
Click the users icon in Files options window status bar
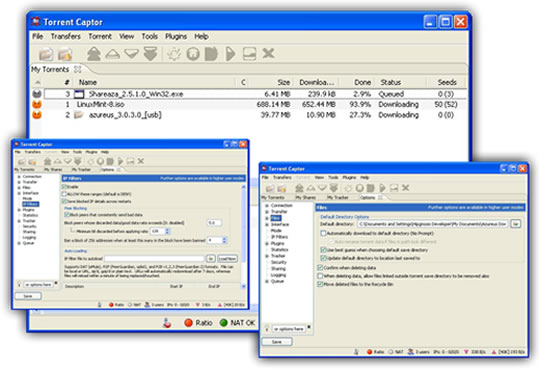click(411, 352)
